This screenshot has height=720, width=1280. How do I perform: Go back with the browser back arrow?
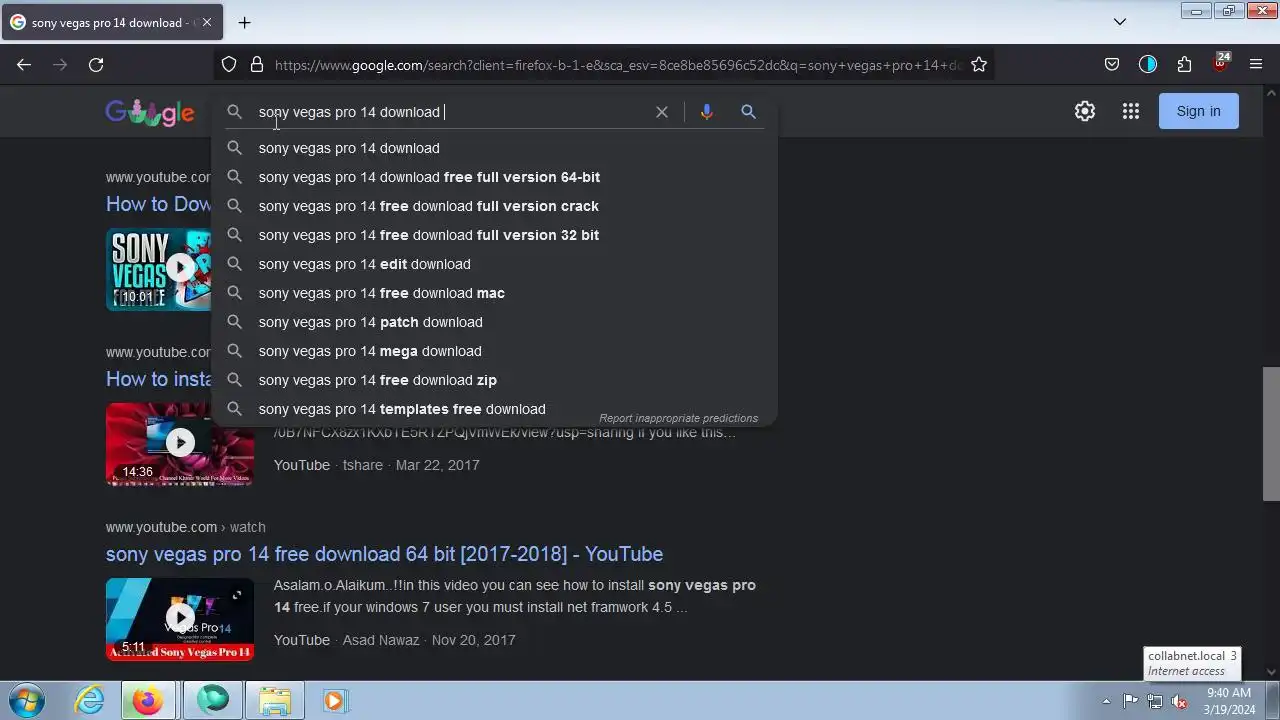[24, 65]
